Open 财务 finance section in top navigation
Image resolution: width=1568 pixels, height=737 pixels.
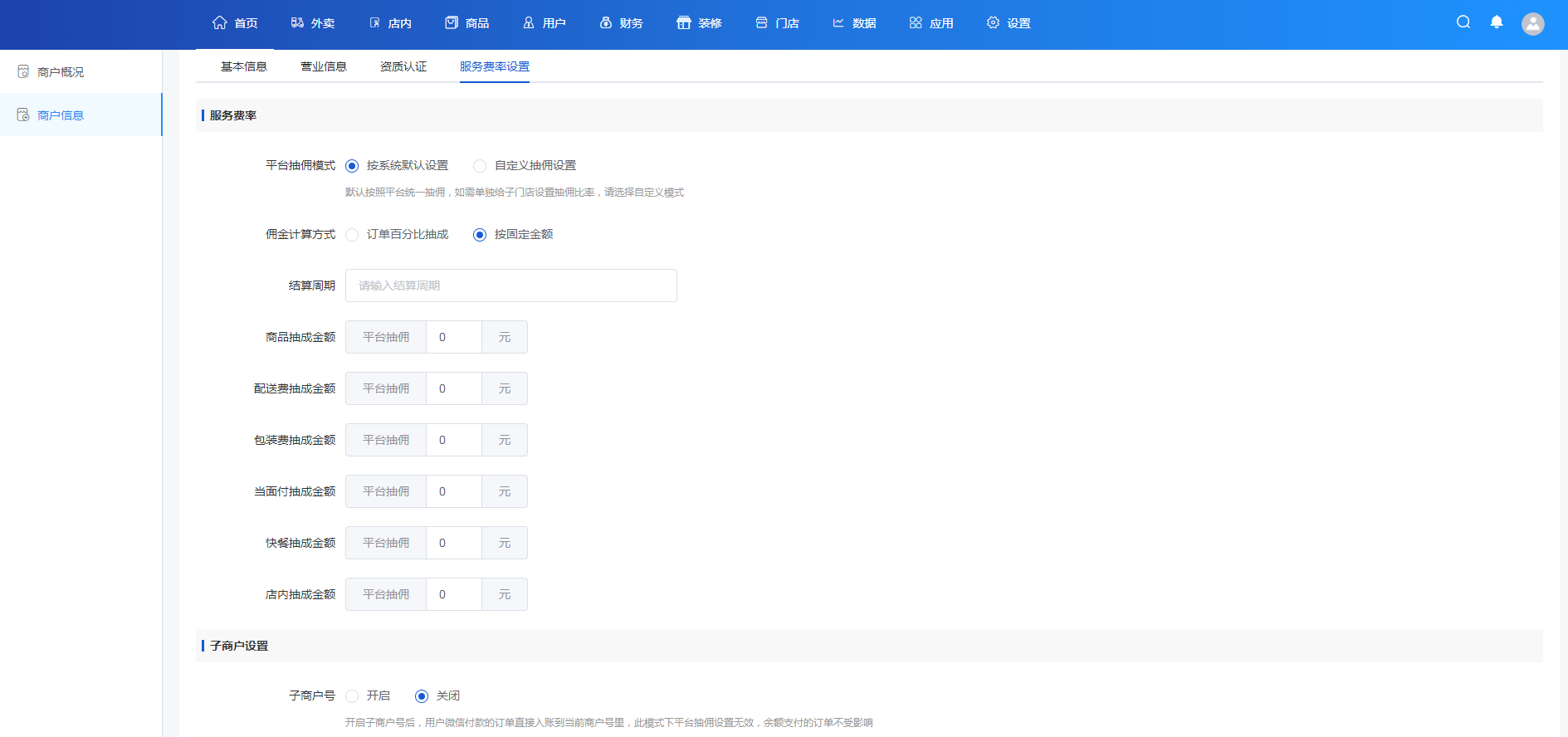pyautogui.click(x=621, y=23)
